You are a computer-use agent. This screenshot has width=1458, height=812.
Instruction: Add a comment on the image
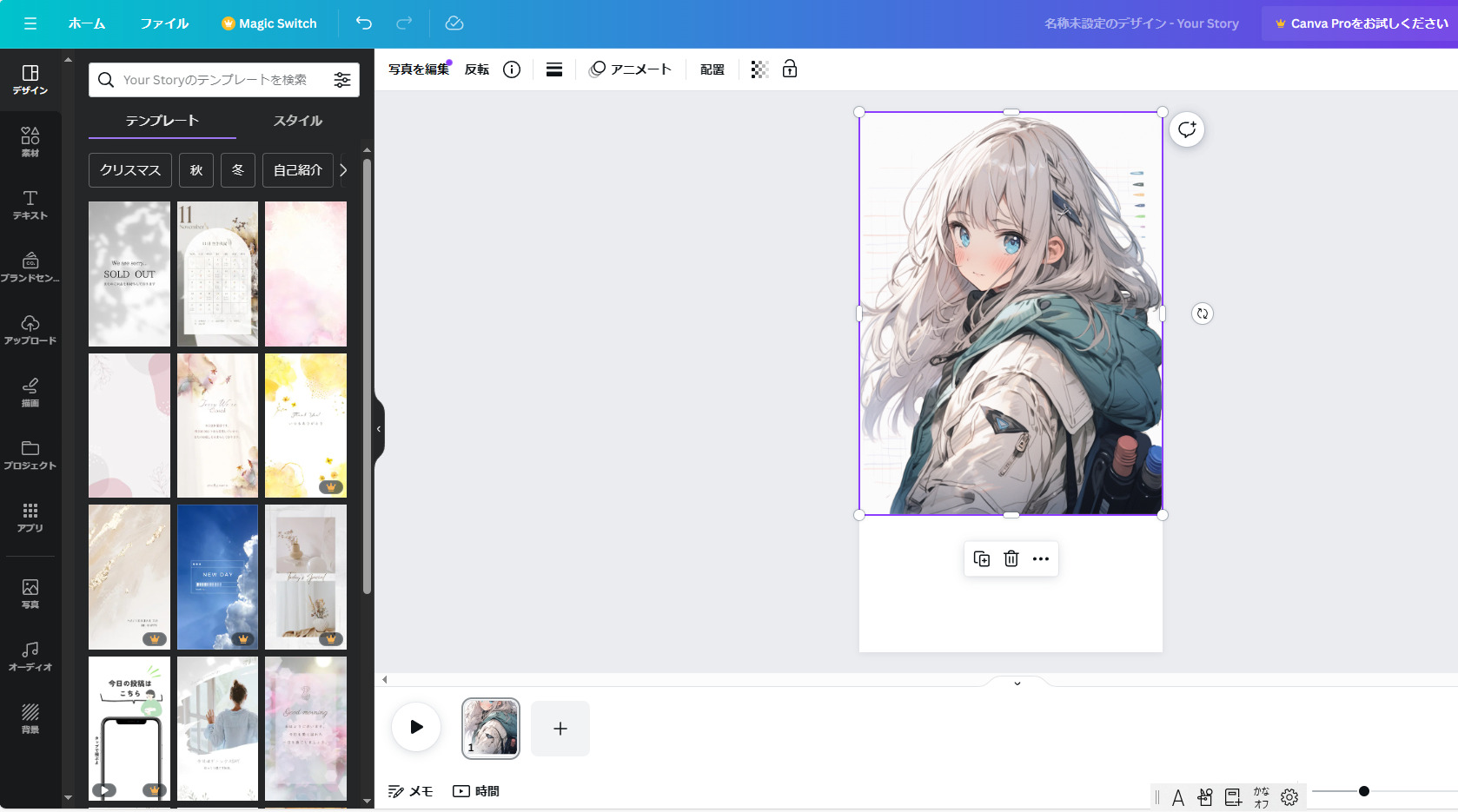coord(1187,129)
